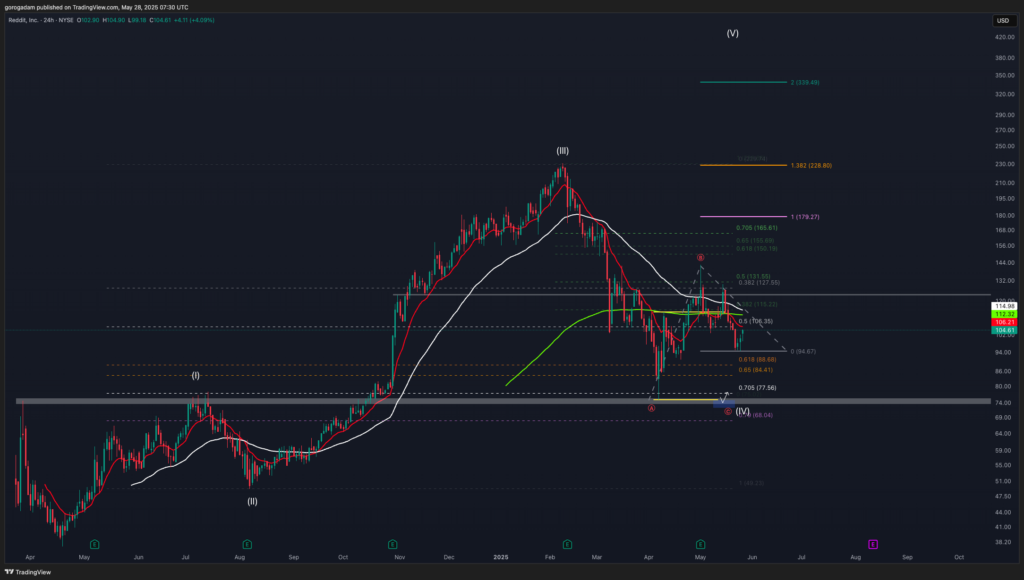This screenshot has height=580, width=1024.
Task: Open the USD currency selector
Action: tap(1003, 21)
